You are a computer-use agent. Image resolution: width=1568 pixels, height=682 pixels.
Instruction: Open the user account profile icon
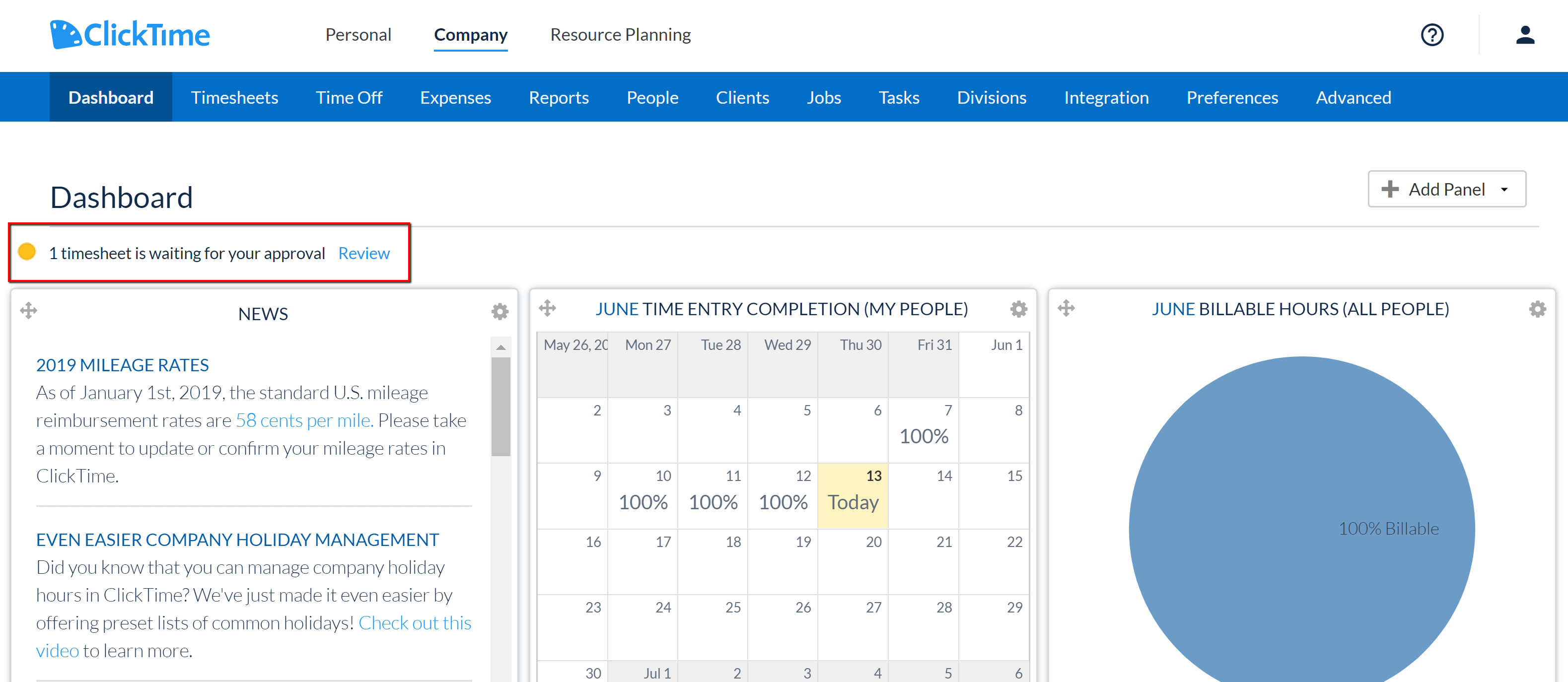tap(1525, 35)
